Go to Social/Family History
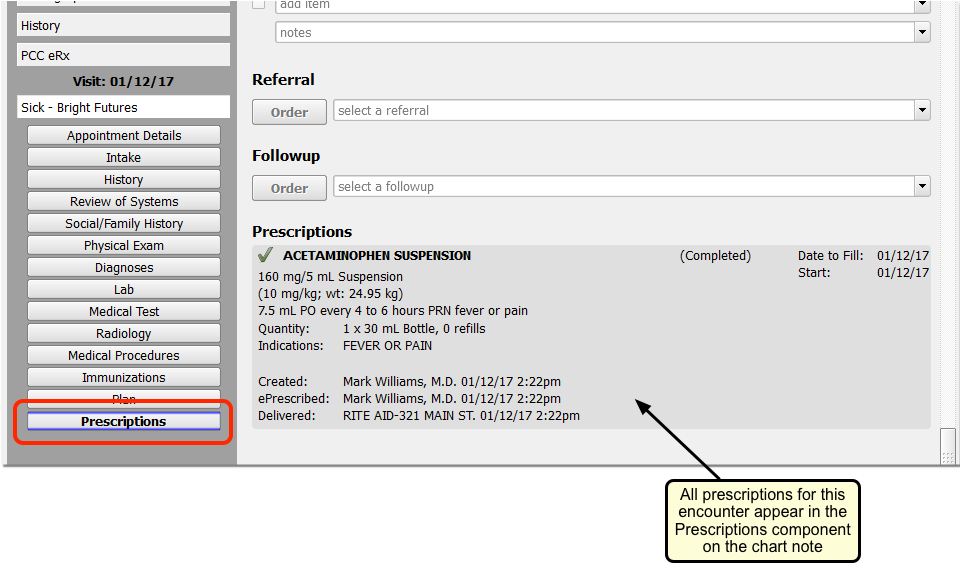 click(124, 224)
